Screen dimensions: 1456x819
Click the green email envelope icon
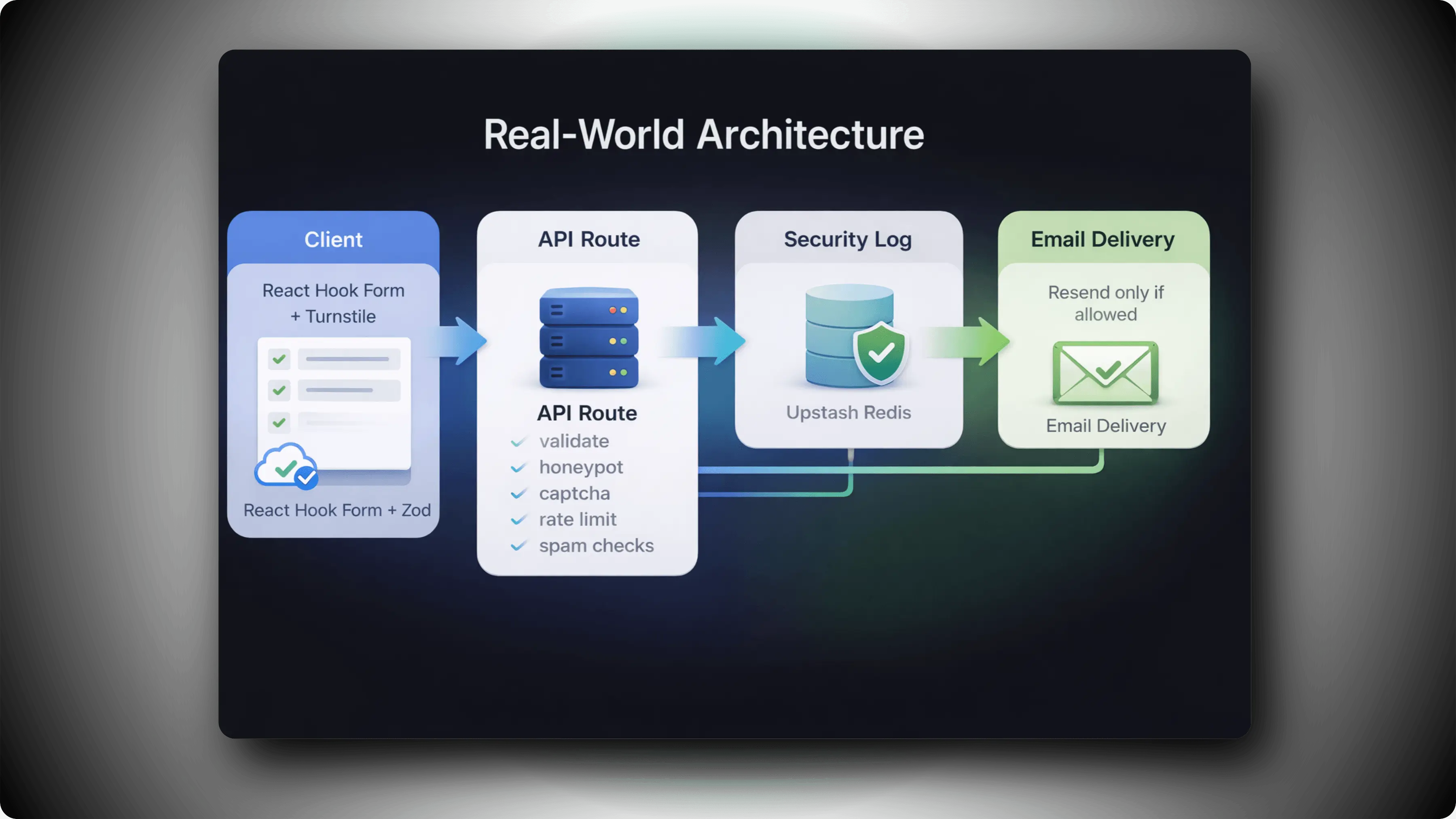(1105, 372)
